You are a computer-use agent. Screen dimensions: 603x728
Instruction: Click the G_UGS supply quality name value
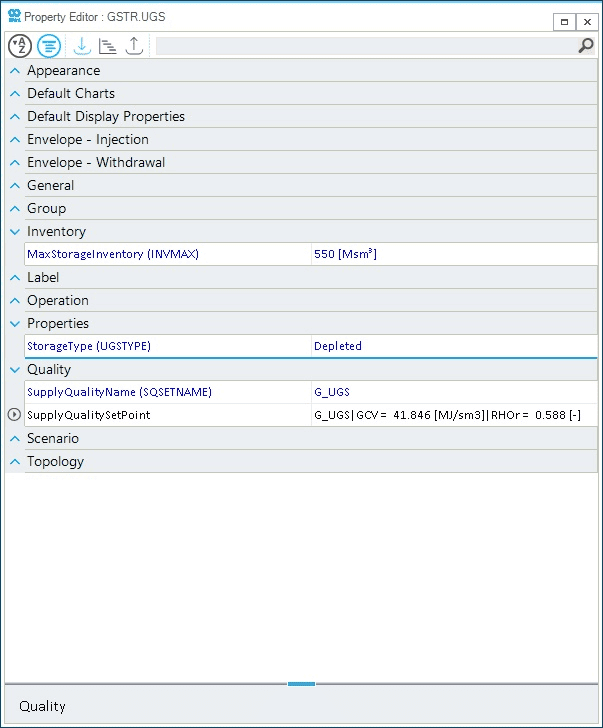332,392
